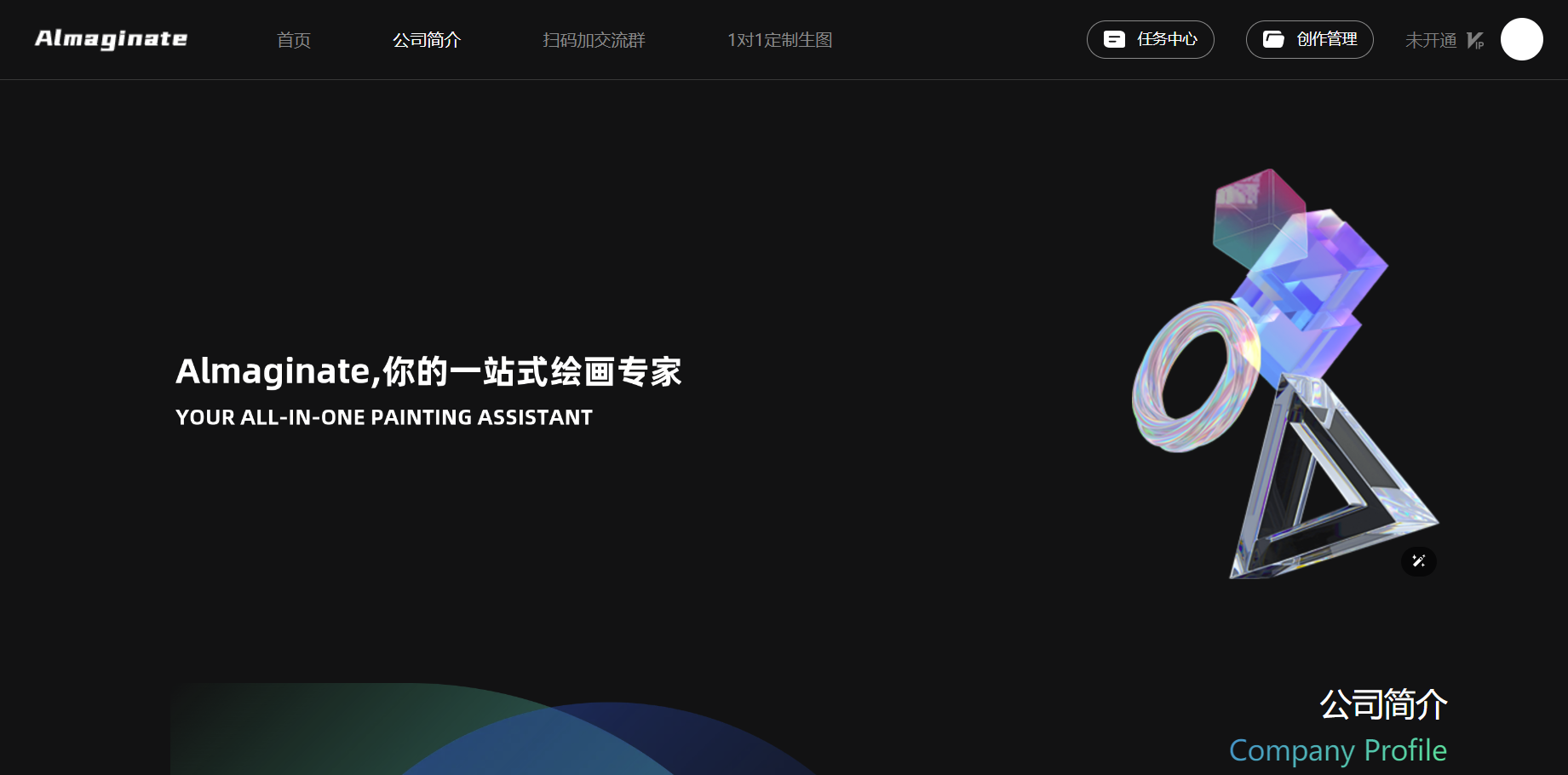Click 'YOUR ALL-IN-ONE PAINTING ASSISTANT' subtitle
This screenshot has height=775, width=1568.
click(x=384, y=417)
